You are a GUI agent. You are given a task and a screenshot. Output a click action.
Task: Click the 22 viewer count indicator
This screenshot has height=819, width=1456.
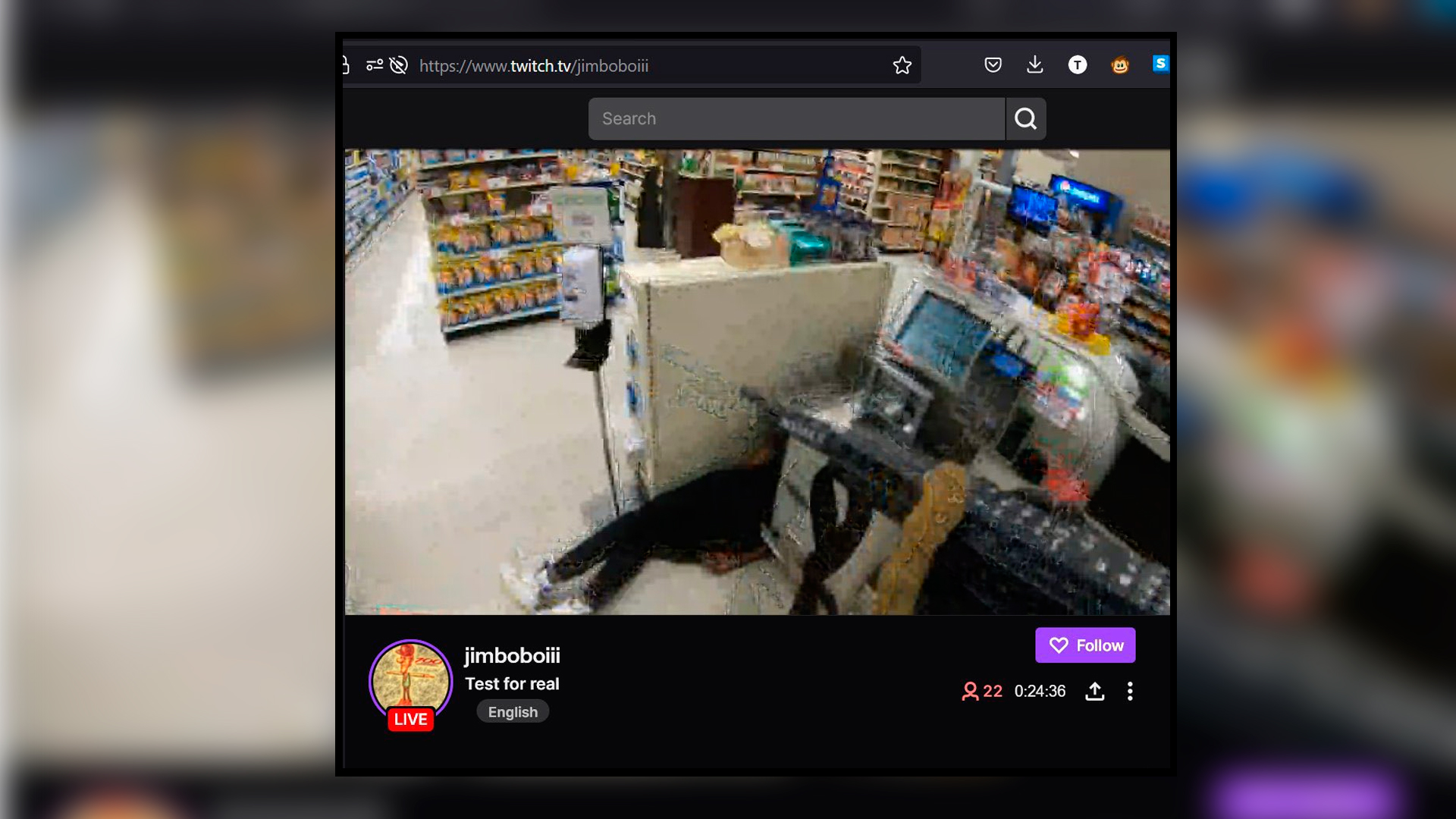(982, 691)
